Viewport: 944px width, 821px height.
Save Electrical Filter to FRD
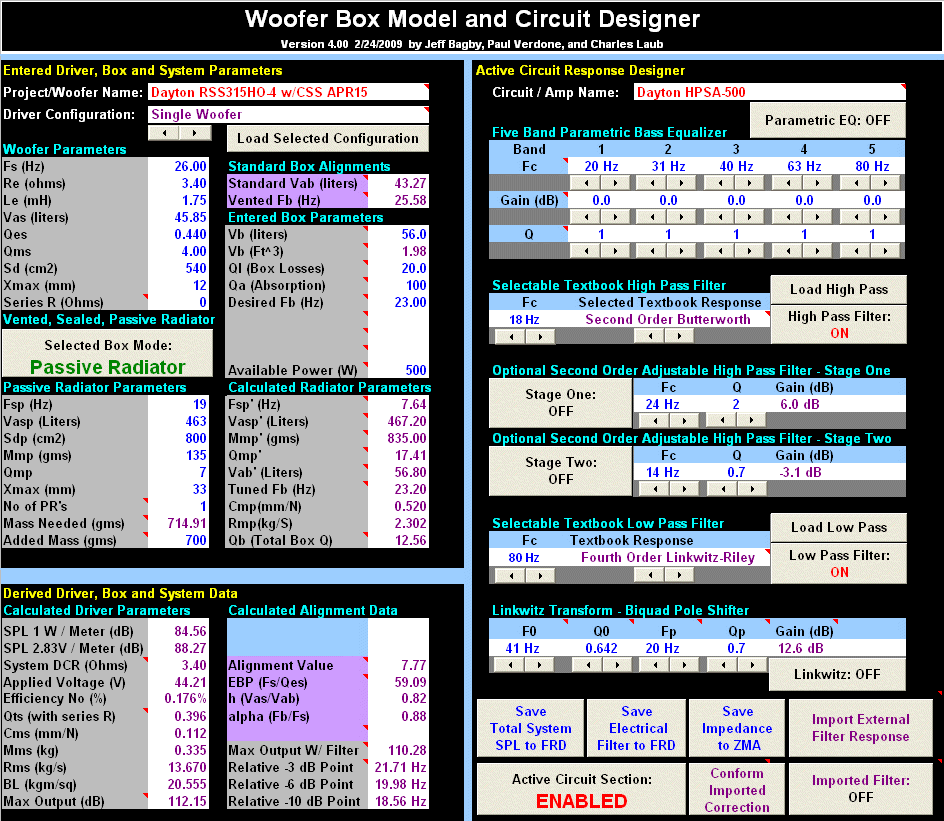point(636,728)
